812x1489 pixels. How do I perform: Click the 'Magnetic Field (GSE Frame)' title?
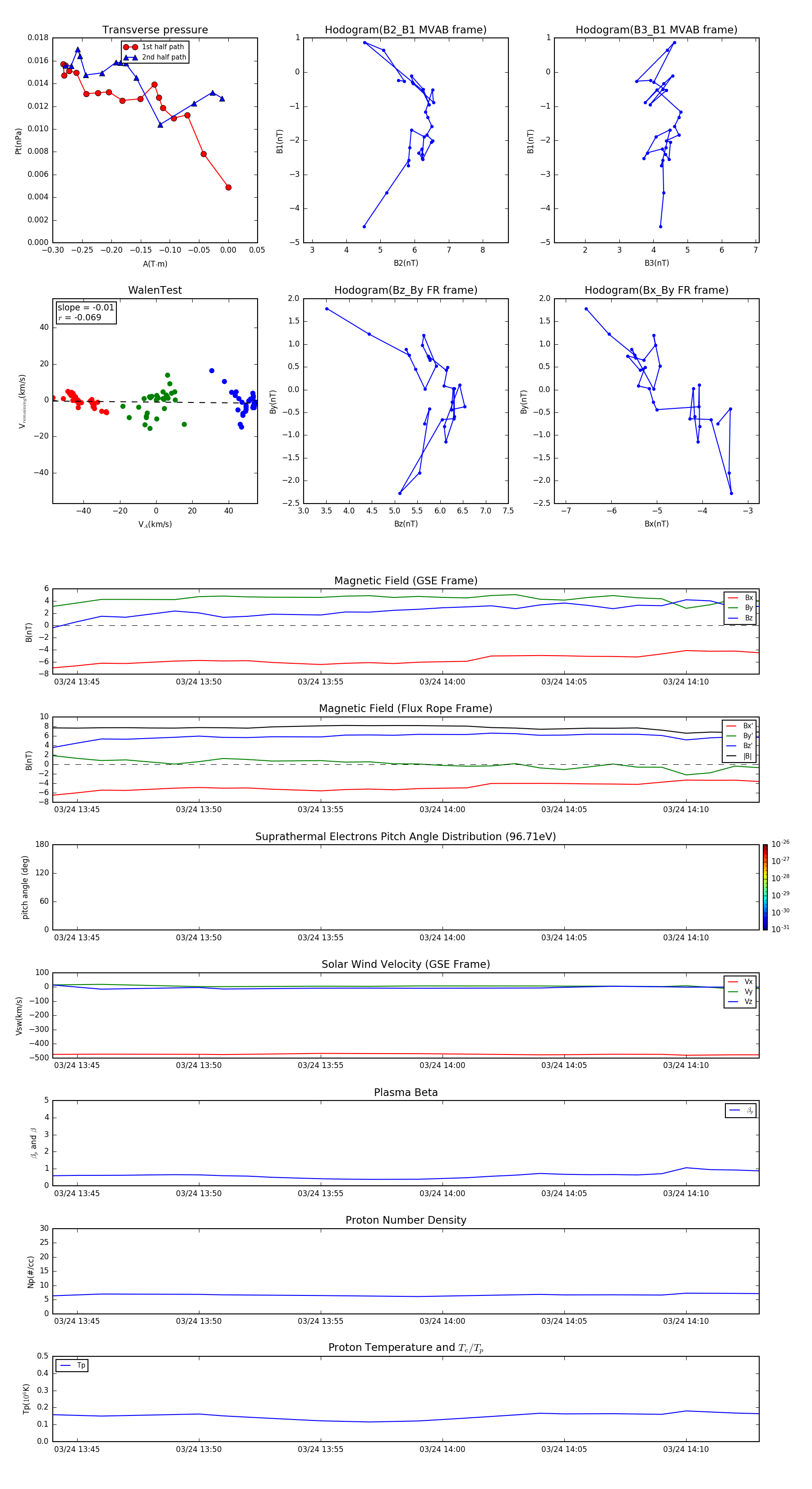pyautogui.click(x=406, y=581)
